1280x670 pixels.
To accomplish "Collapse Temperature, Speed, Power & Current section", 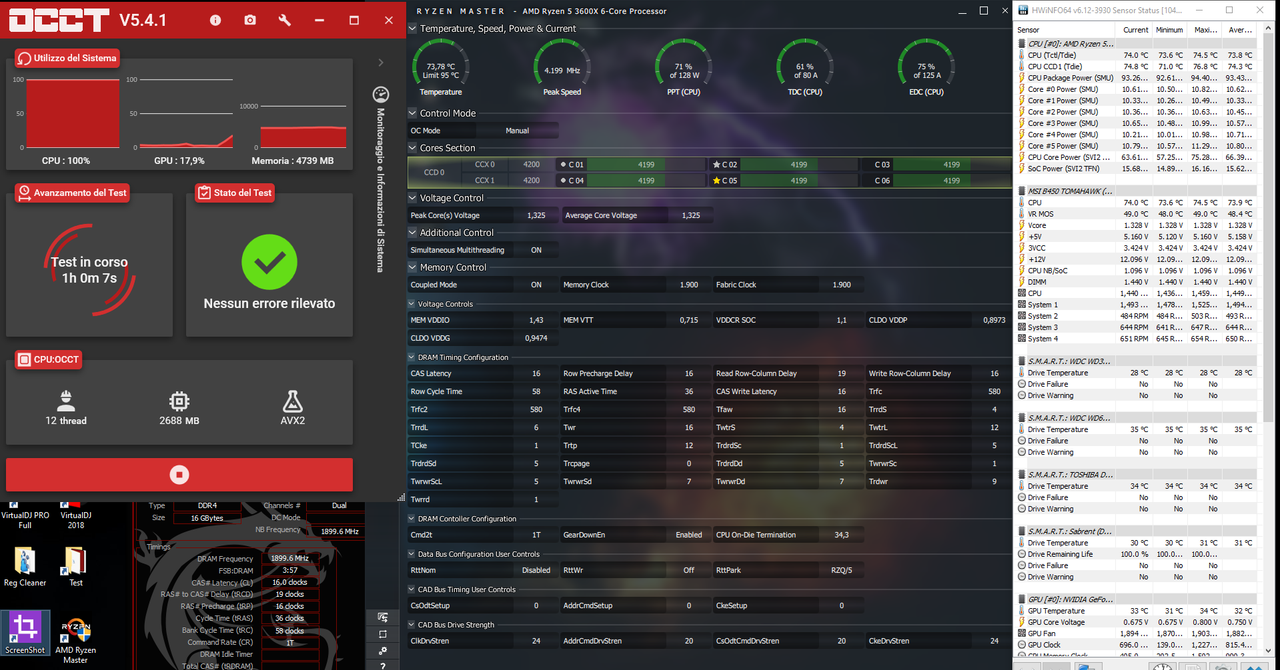I will (413, 29).
